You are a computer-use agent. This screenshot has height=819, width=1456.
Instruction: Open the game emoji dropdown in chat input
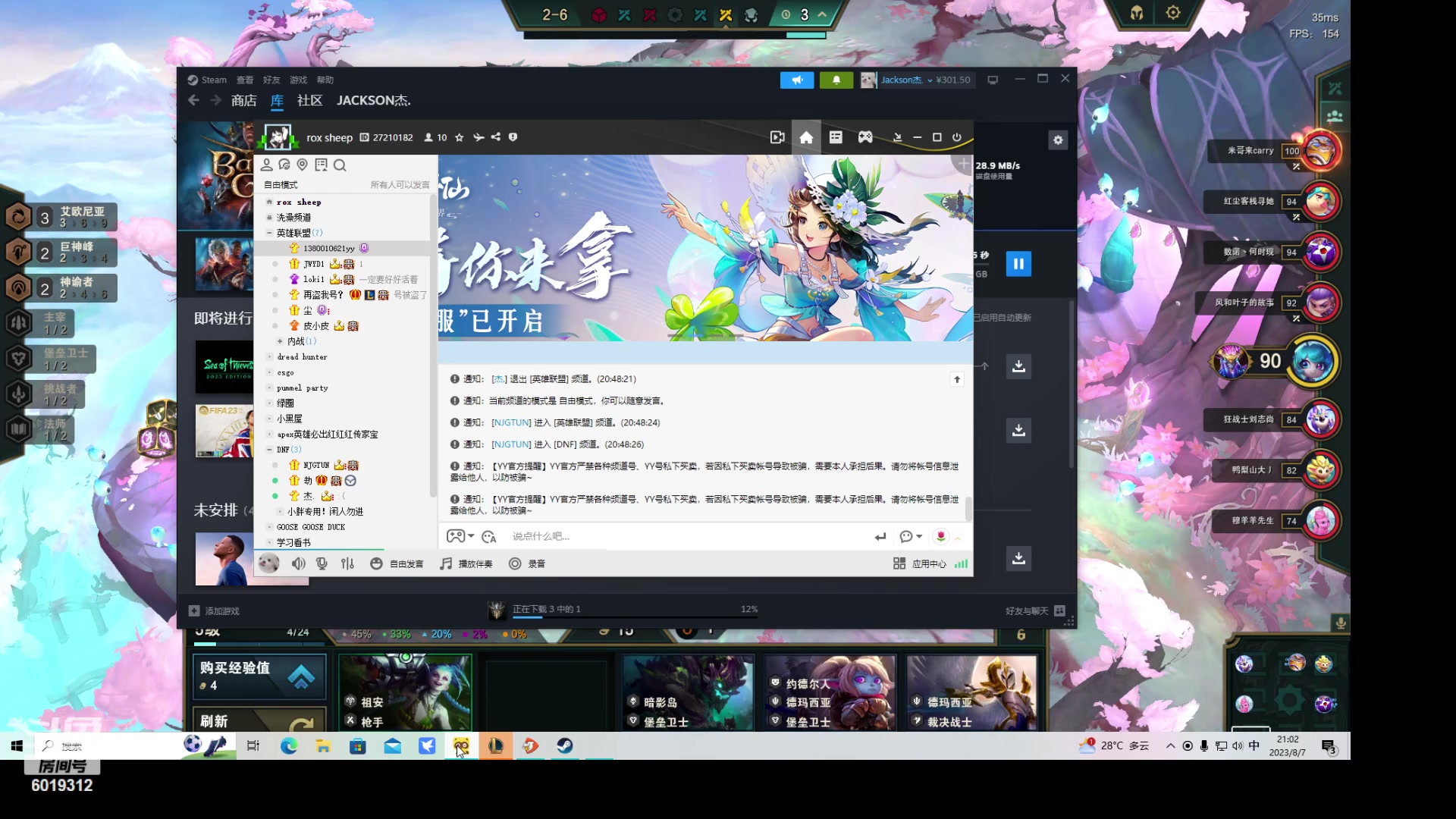click(x=460, y=536)
